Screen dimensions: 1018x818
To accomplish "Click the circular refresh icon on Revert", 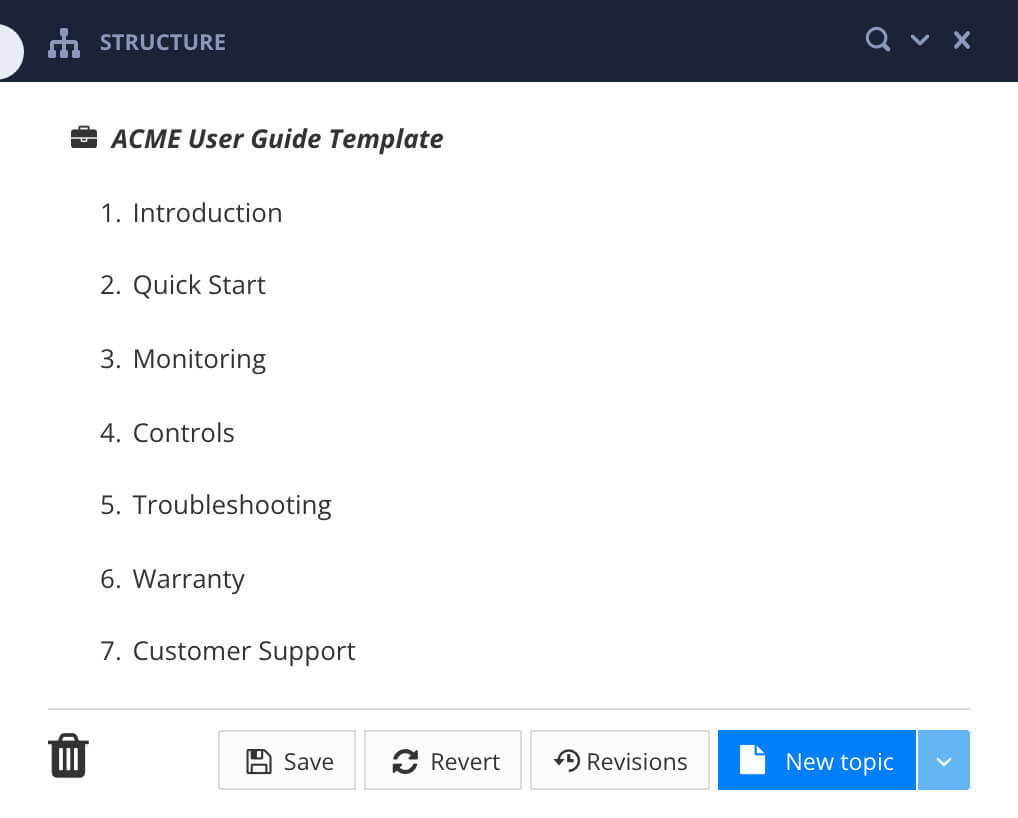I will [407, 761].
